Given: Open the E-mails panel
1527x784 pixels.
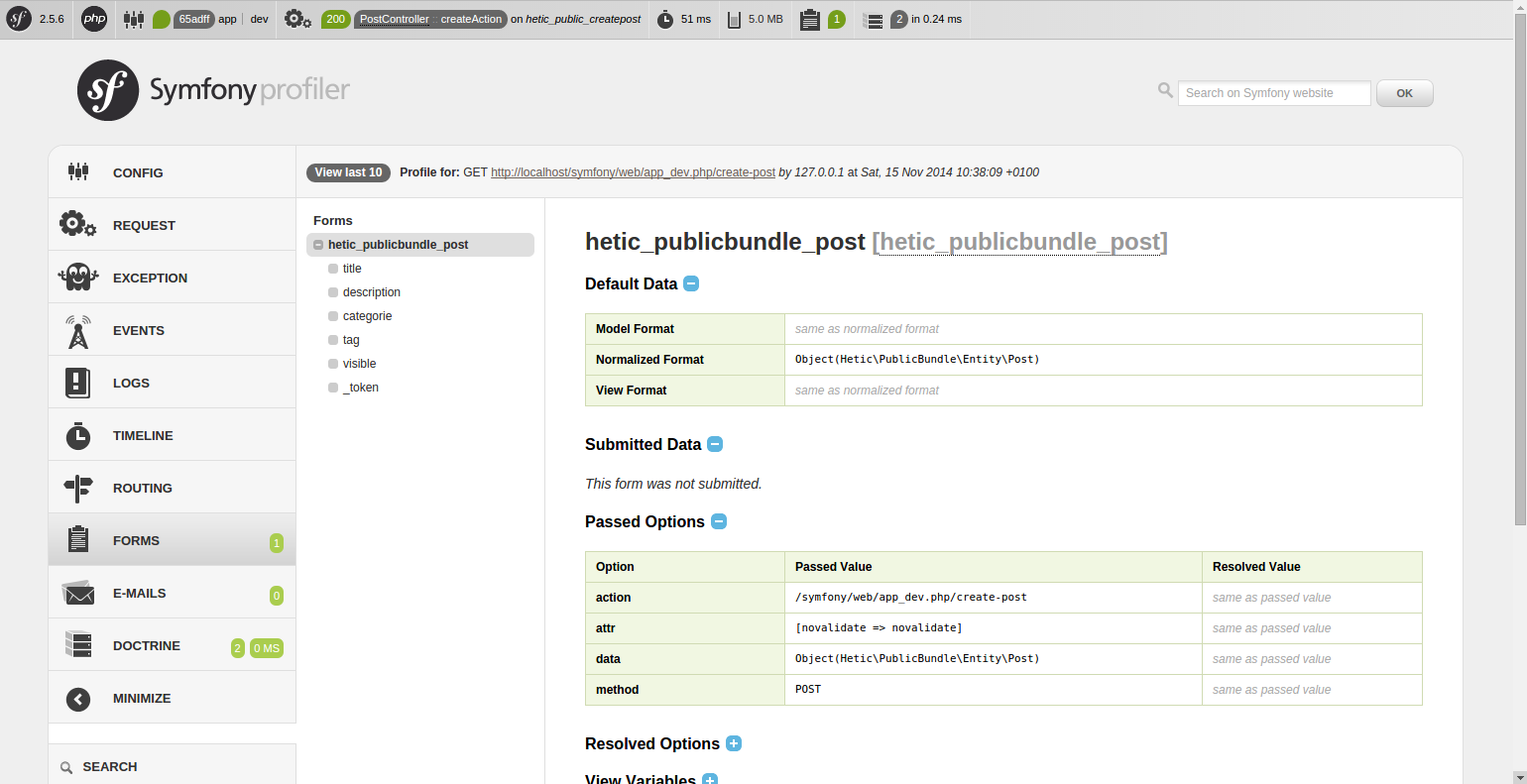Looking at the screenshot, I should pos(172,592).
